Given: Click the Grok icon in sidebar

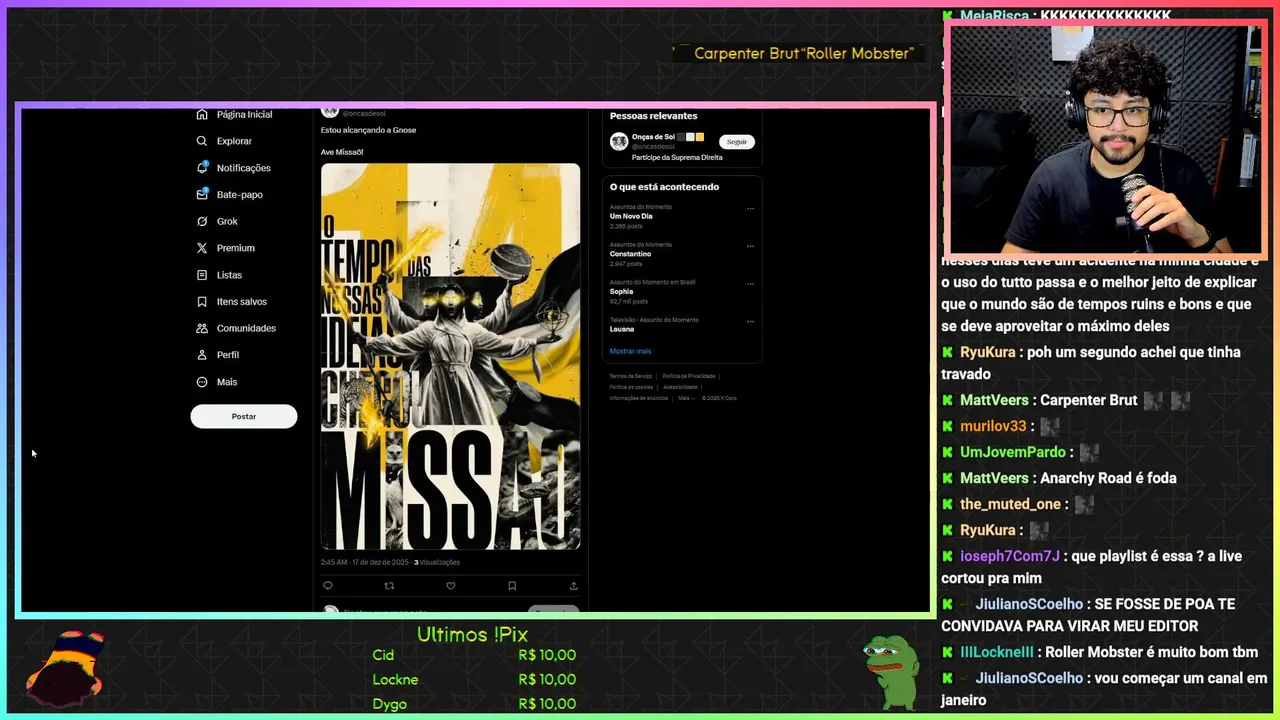Looking at the screenshot, I should [x=202, y=221].
